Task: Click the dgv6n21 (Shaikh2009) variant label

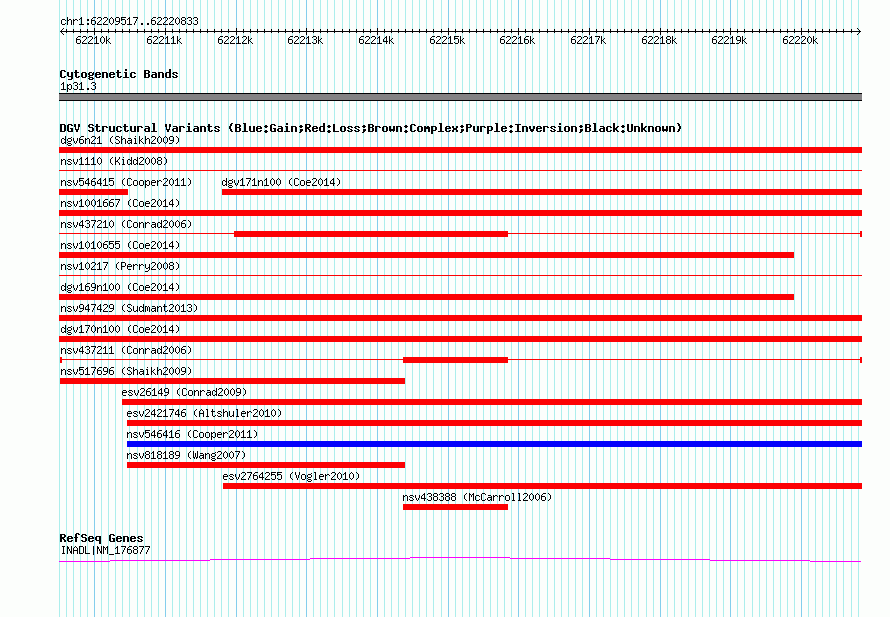Action: tap(120, 140)
